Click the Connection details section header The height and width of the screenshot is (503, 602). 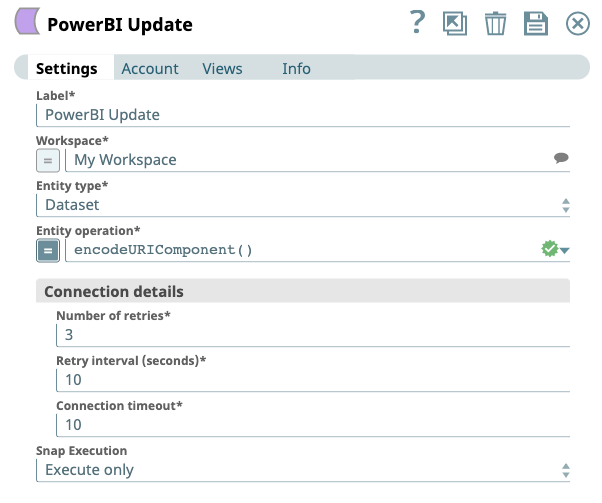(303, 291)
